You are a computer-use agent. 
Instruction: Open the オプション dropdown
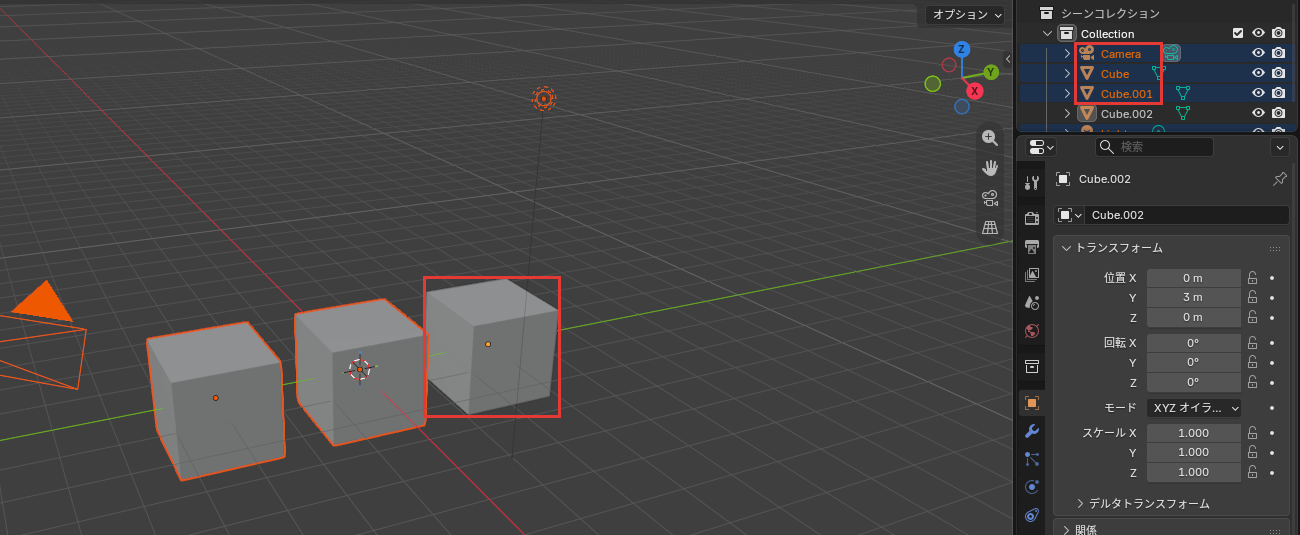[x=964, y=14]
